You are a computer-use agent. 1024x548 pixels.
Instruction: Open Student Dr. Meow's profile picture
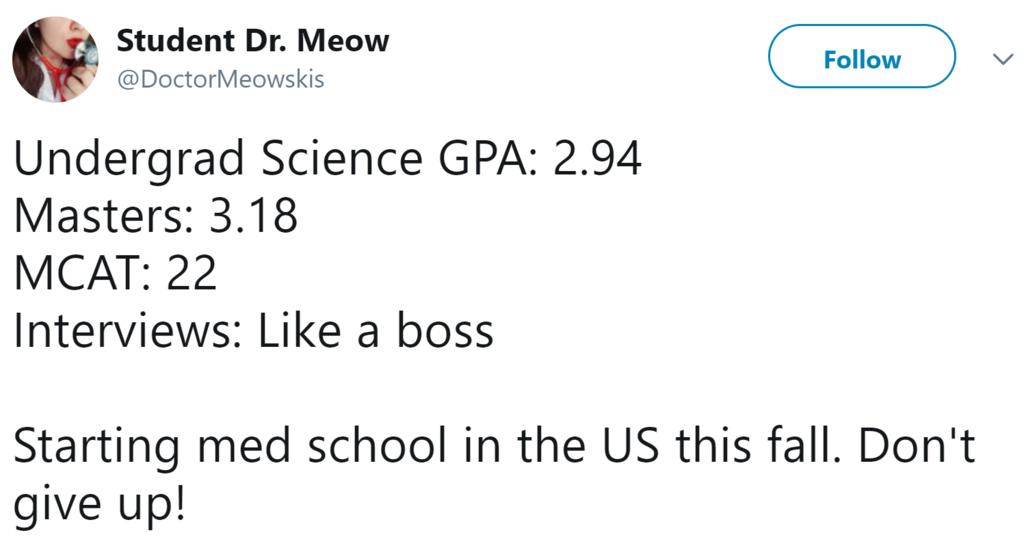55,60
